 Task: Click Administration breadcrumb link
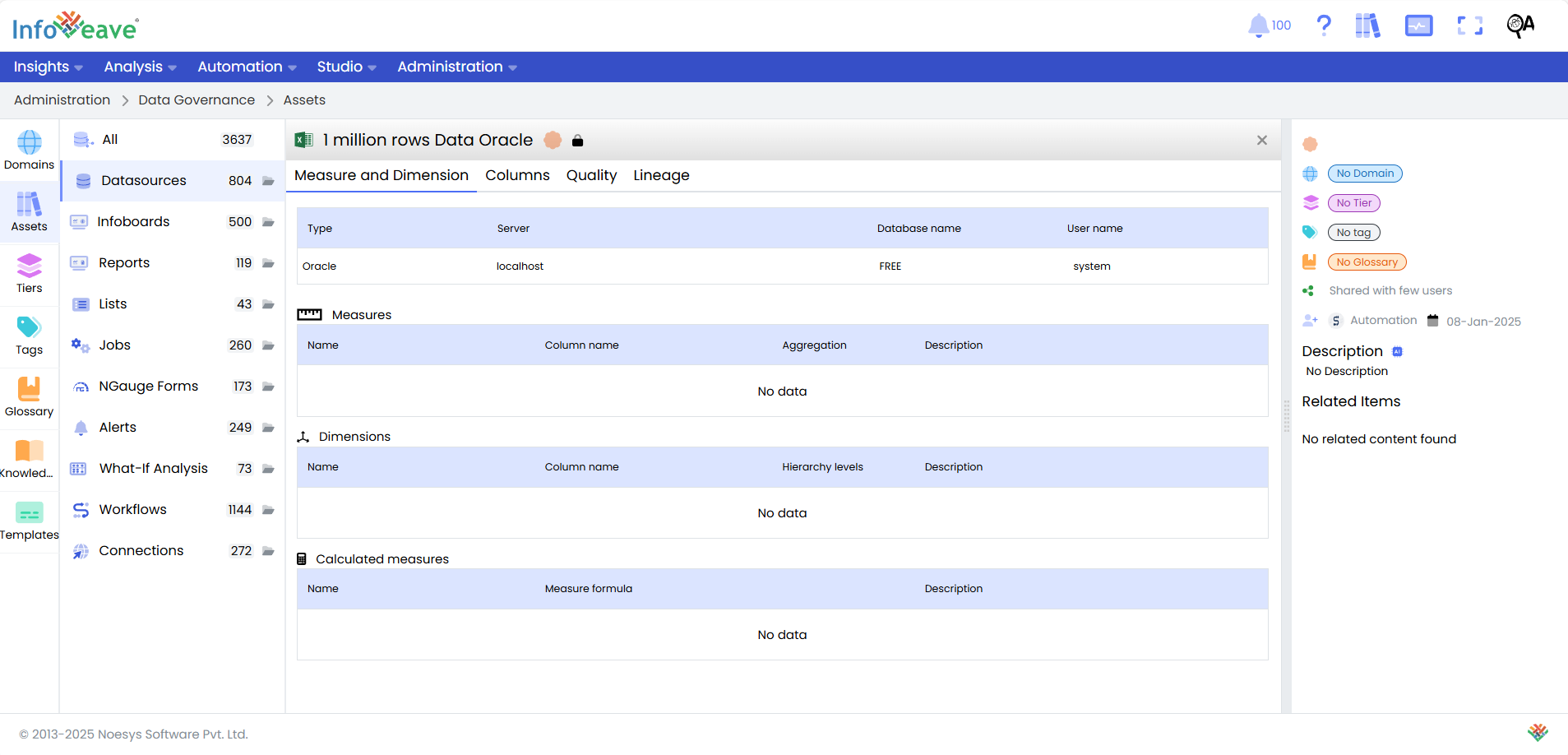62,100
